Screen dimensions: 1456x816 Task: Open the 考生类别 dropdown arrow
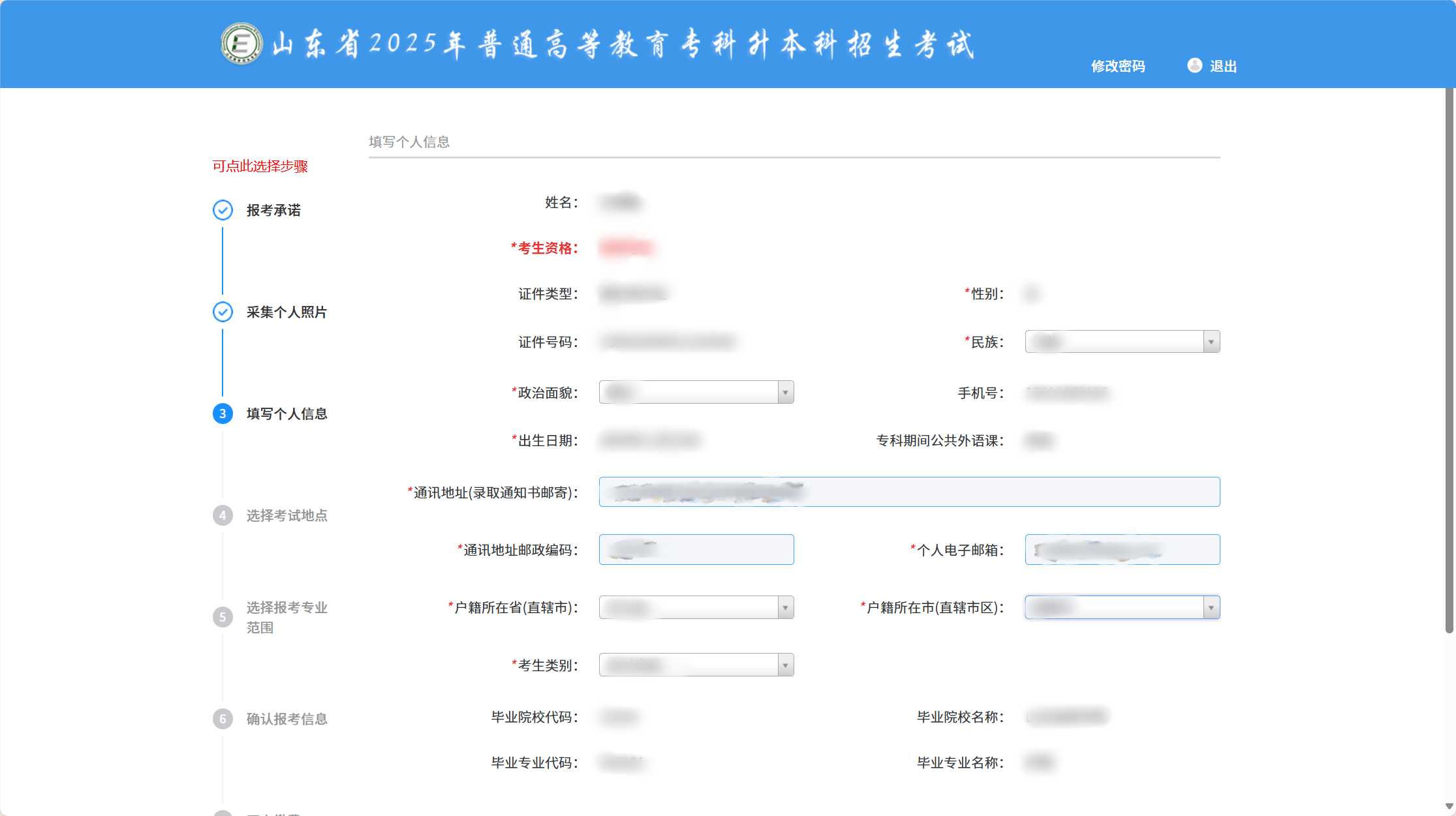coord(785,665)
